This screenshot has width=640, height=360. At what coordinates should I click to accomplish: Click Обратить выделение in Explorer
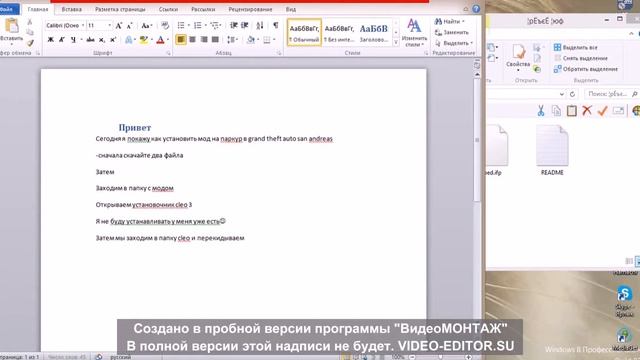(585, 69)
